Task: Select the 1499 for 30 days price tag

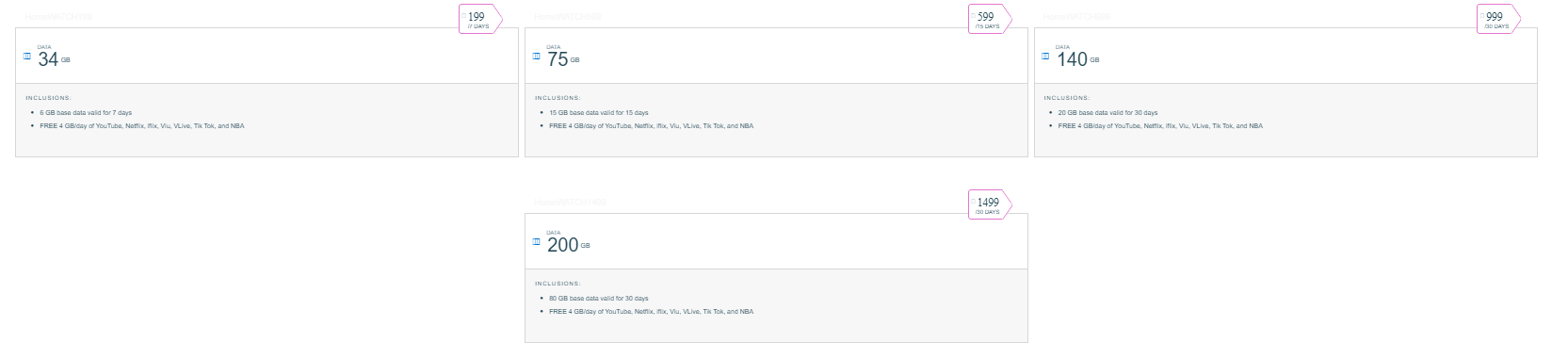Action: click(990, 204)
